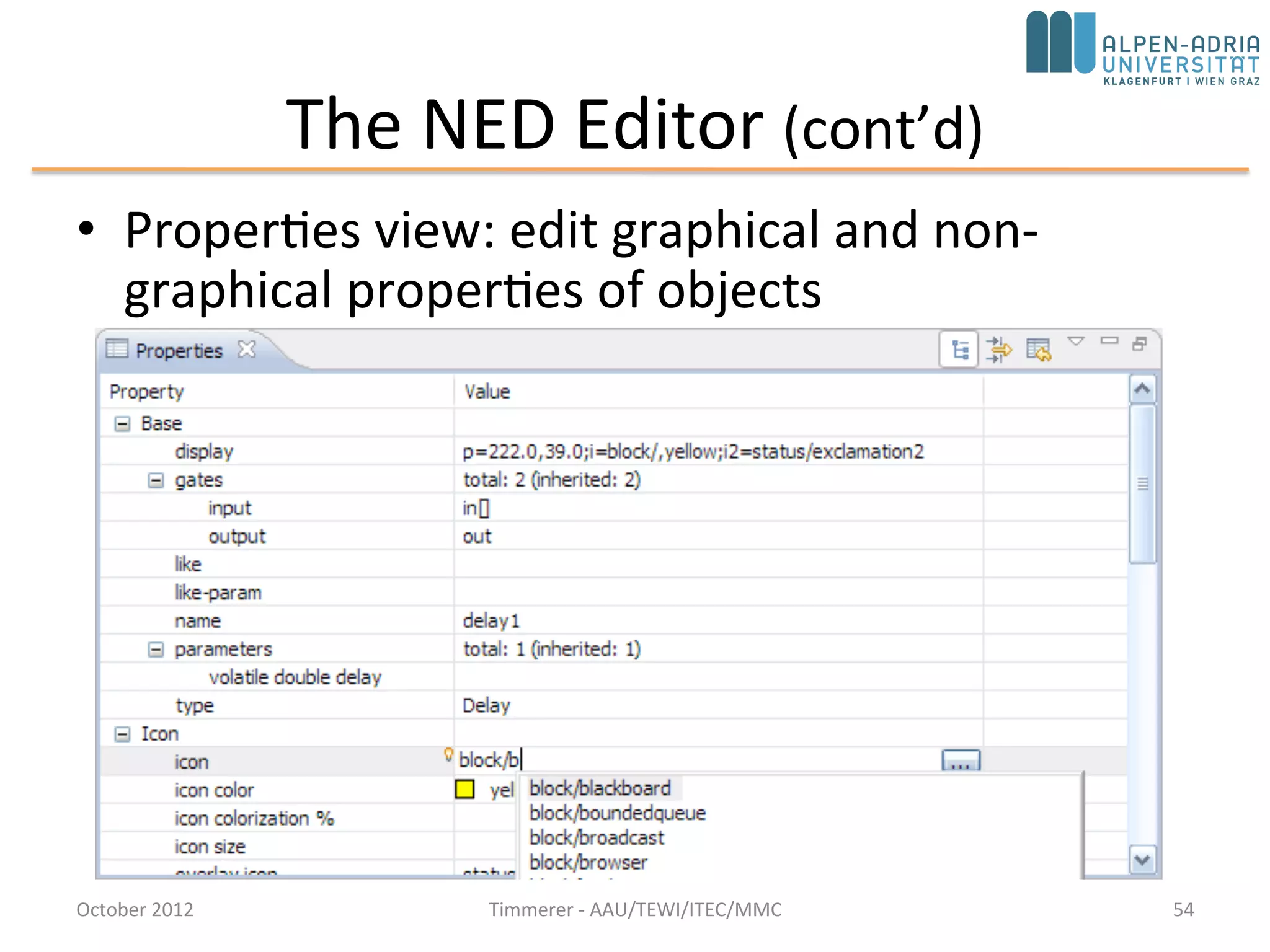Select the display property value row

coord(693,452)
